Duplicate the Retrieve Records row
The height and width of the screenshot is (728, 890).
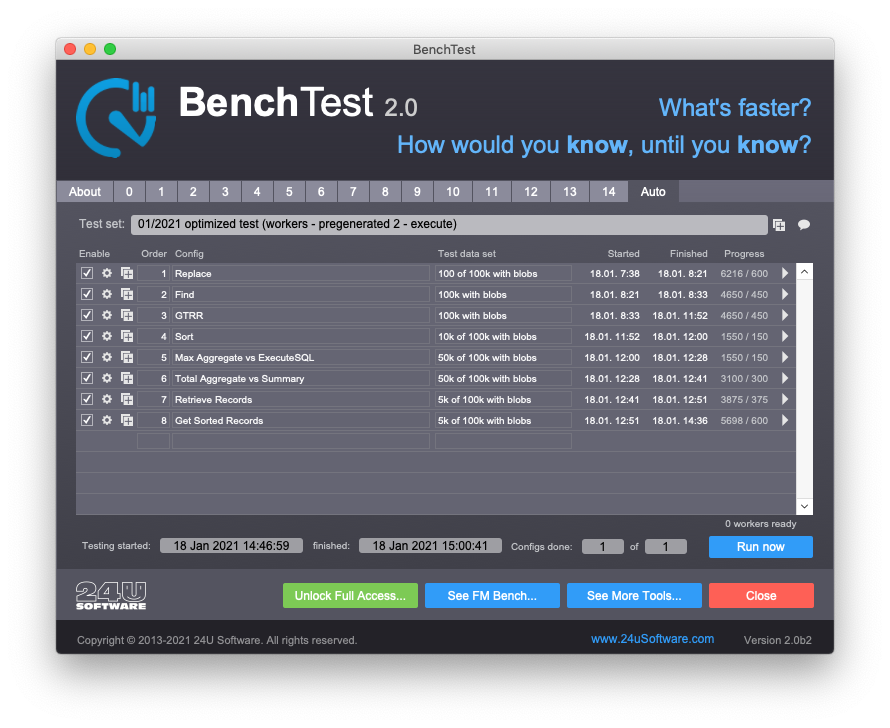coord(127,399)
